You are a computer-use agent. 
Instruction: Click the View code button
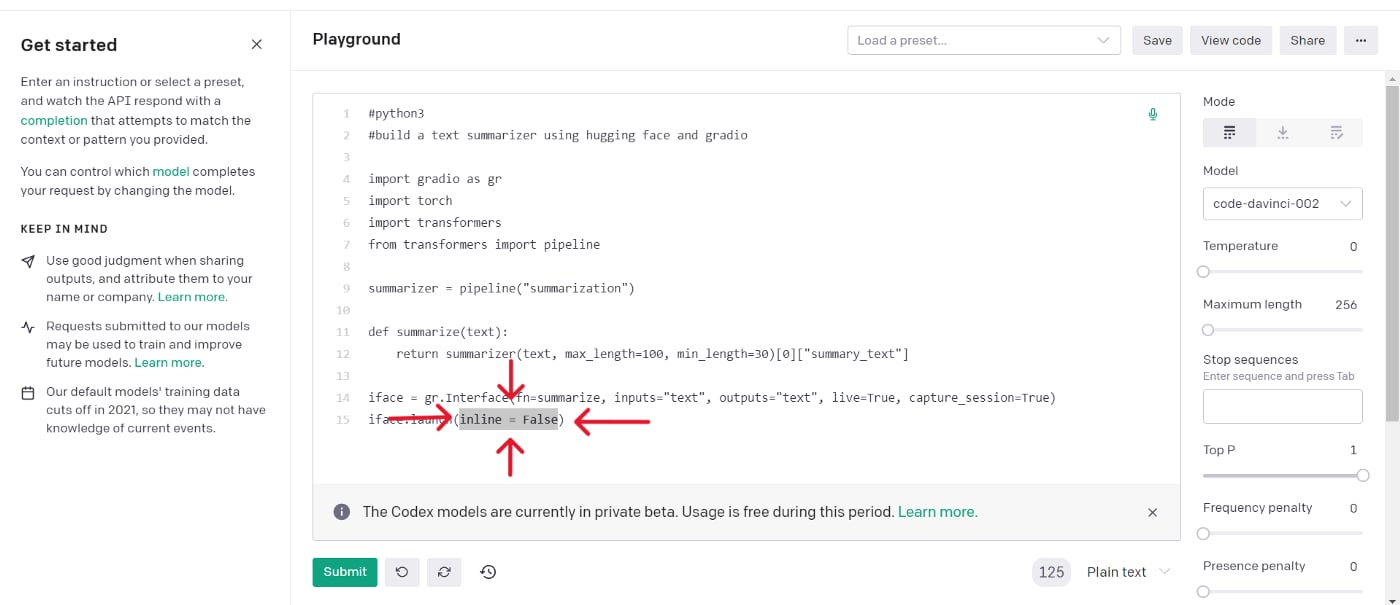1231,40
